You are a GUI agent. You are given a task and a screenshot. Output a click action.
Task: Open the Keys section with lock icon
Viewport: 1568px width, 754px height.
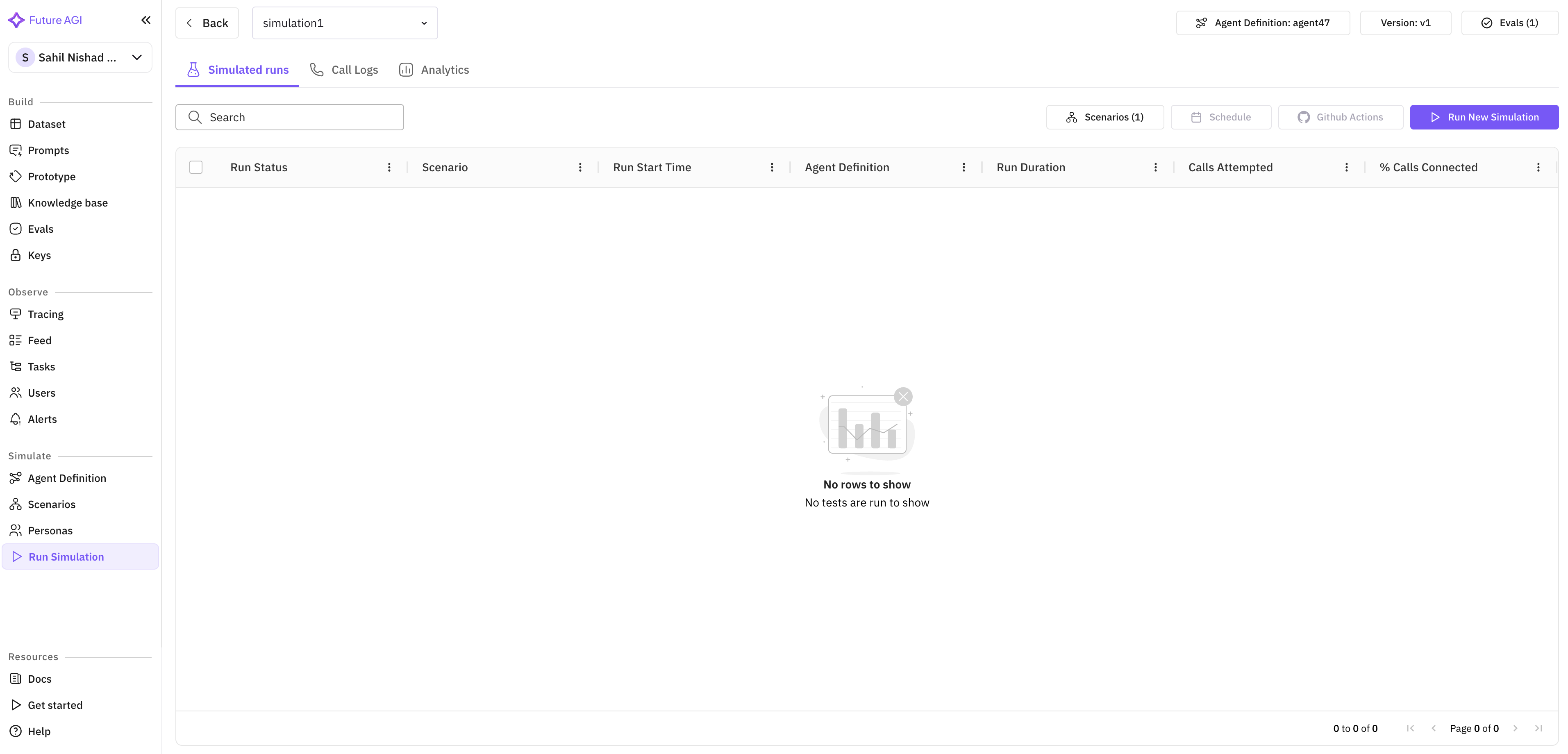(16, 255)
